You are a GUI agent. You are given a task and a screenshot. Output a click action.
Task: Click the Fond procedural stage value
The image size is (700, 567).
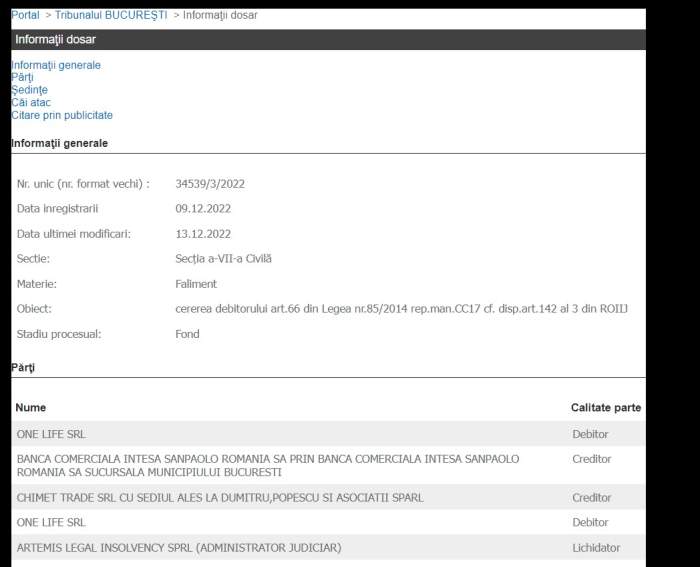click(187, 334)
